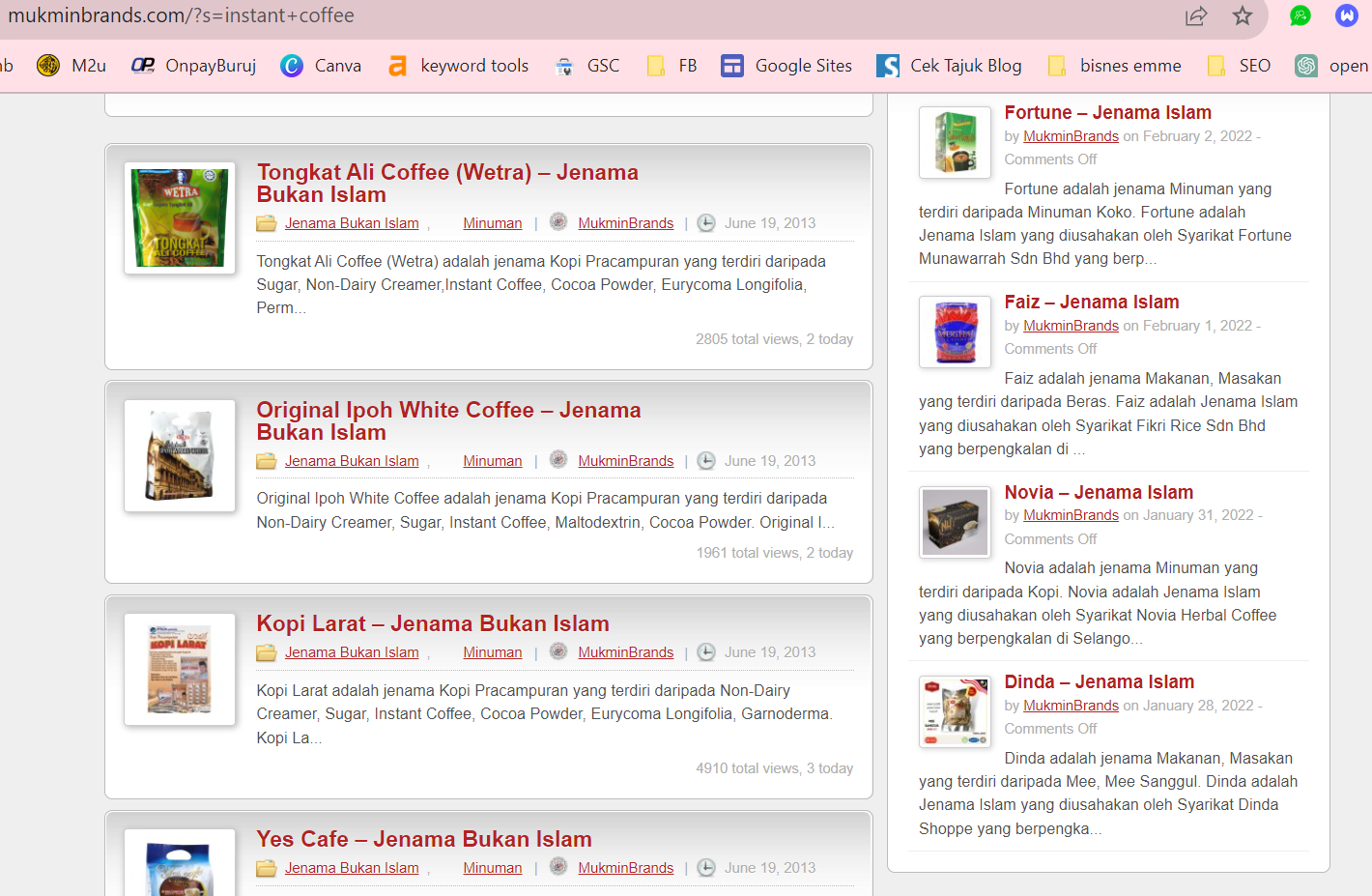Open Original Ipoh White Coffee post title
This screenshot has height=896, width=1372.
pyautogui.click(x=448, y=420)
